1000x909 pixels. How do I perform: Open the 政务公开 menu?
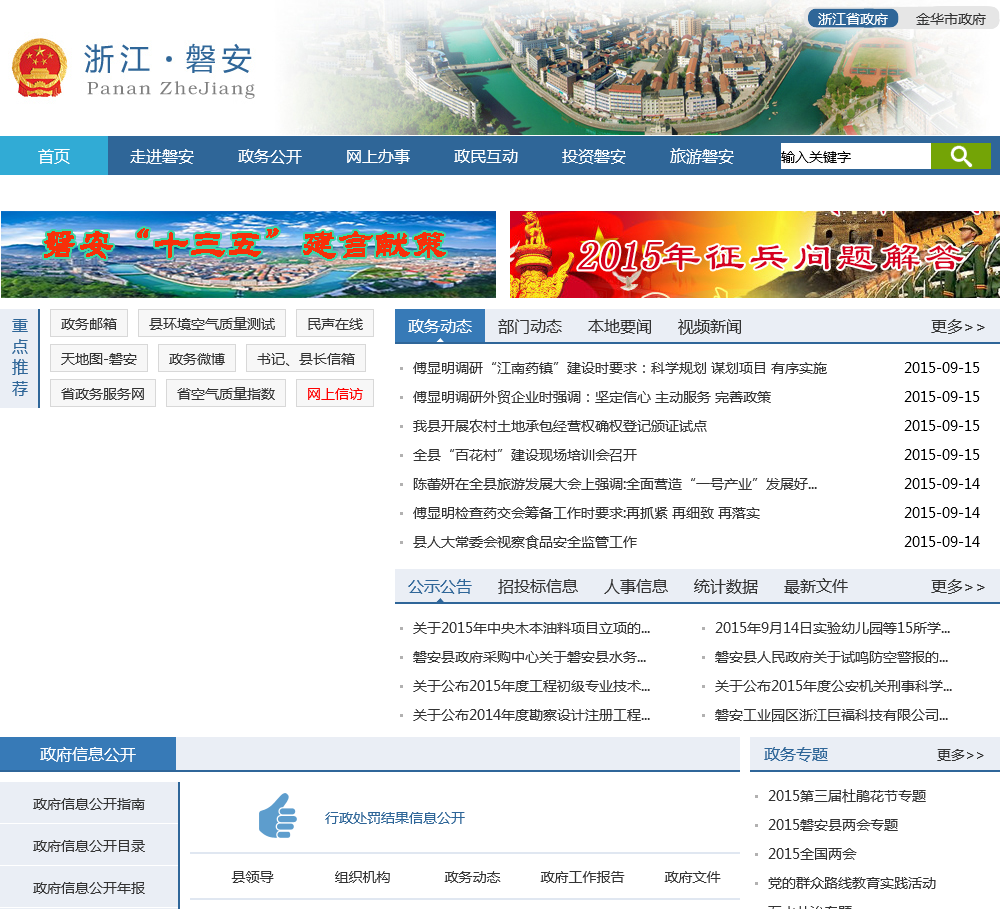(x=270, y=156)
